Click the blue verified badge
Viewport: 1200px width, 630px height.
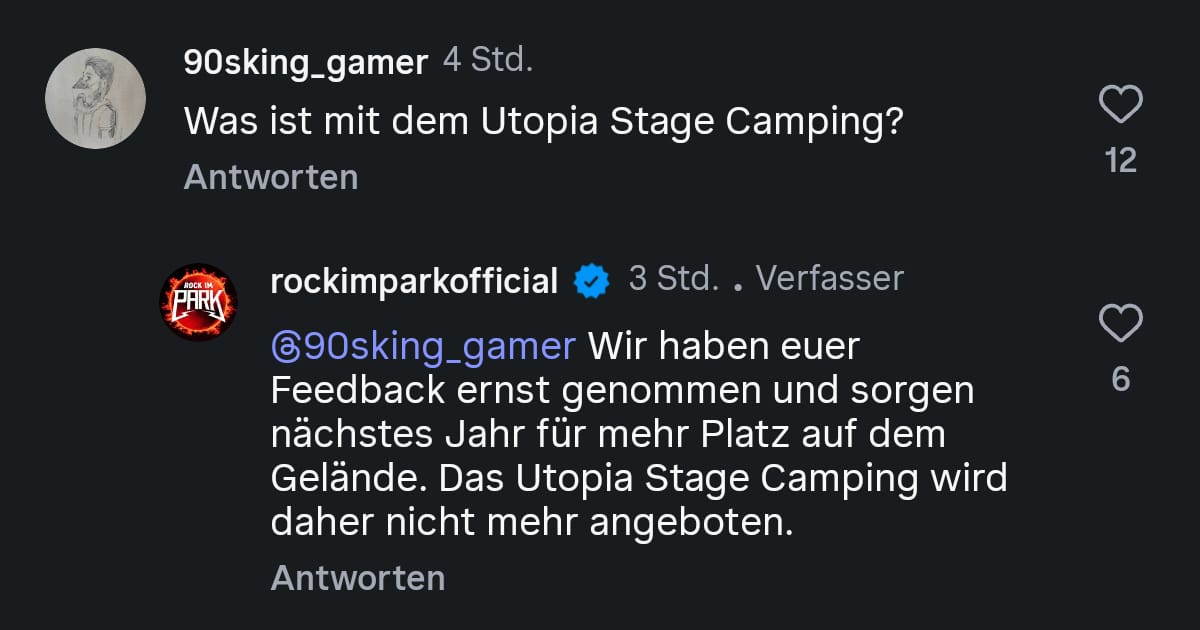pyautogui.click(x=591, y=281)
